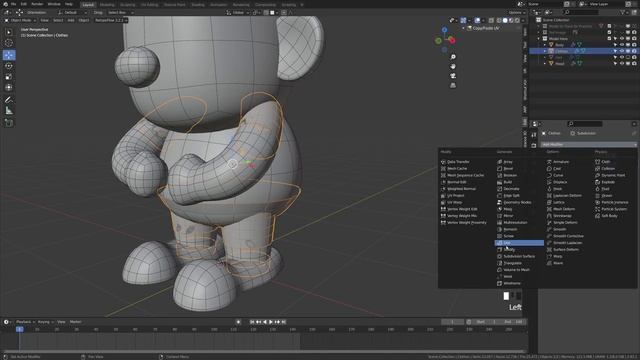The width and height of the screenshot is (640, 360).
Task: Open the viewport Add menu
Action: (71, 20)
